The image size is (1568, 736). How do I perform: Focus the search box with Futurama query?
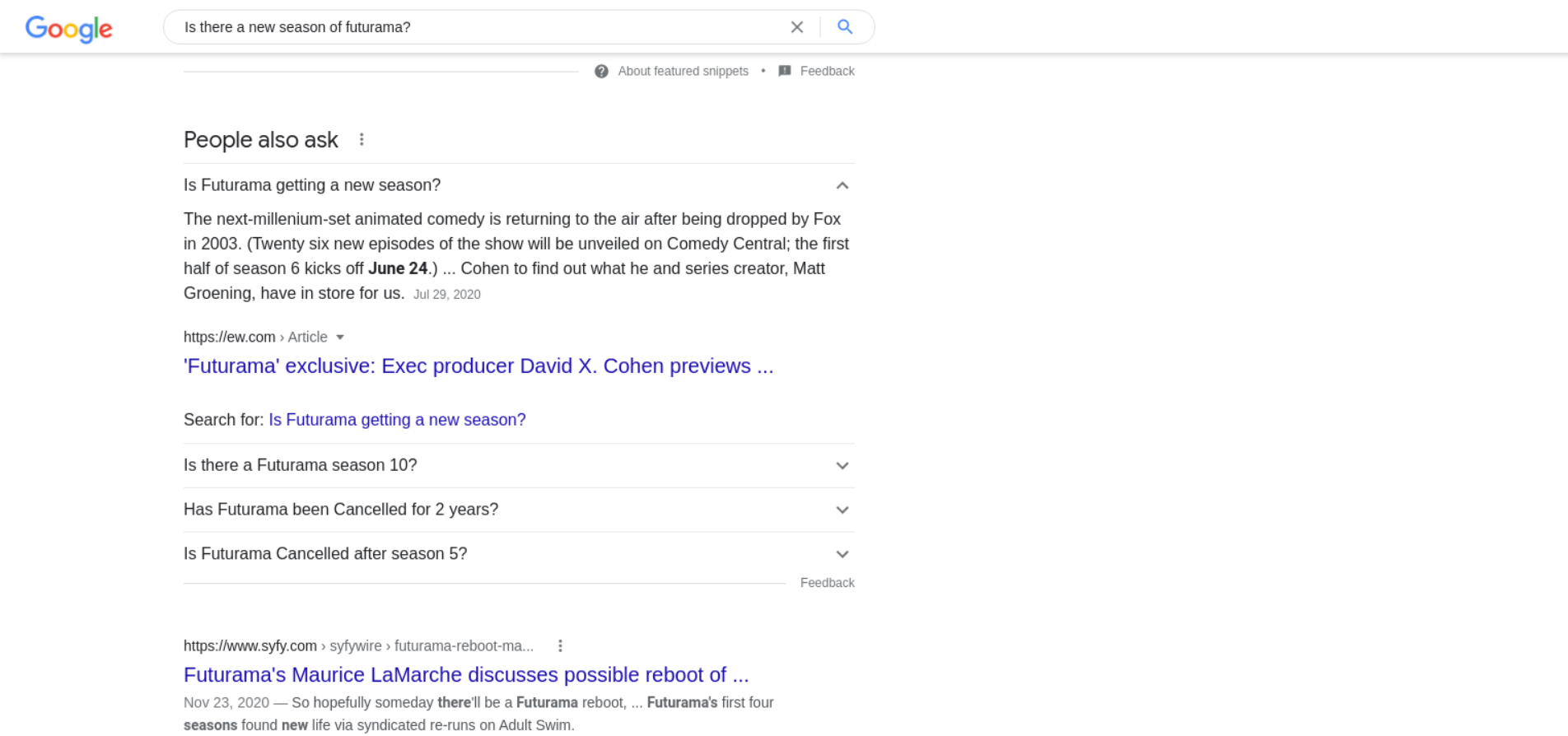pyautogui.click(x=482, y=27)
